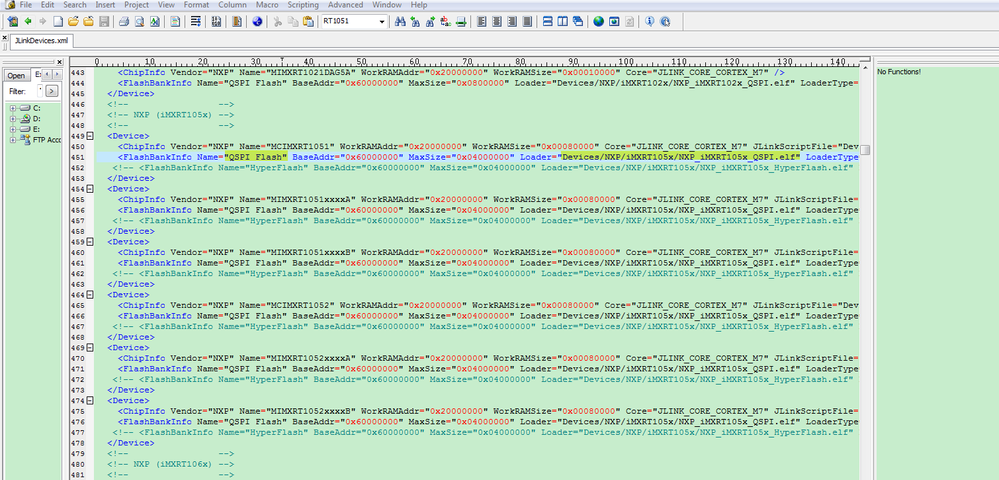Expand the D: drive node
The height and width of the screenshot is (480, 999).
coord(13,119)
